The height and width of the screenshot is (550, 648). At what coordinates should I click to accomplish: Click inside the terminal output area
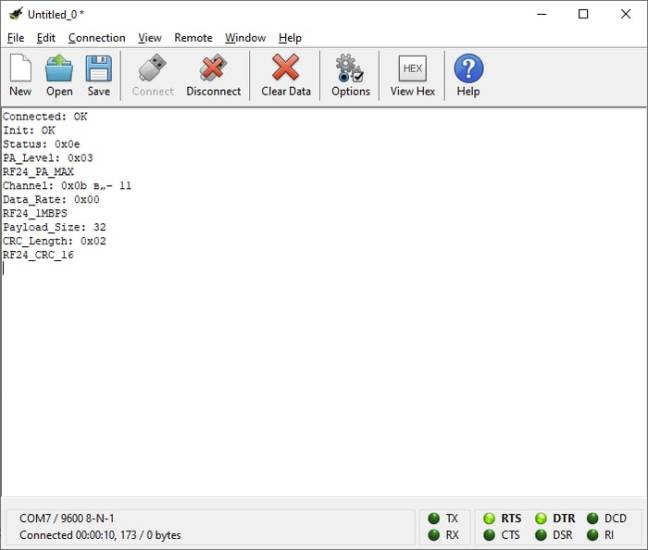tap(320, 380)
